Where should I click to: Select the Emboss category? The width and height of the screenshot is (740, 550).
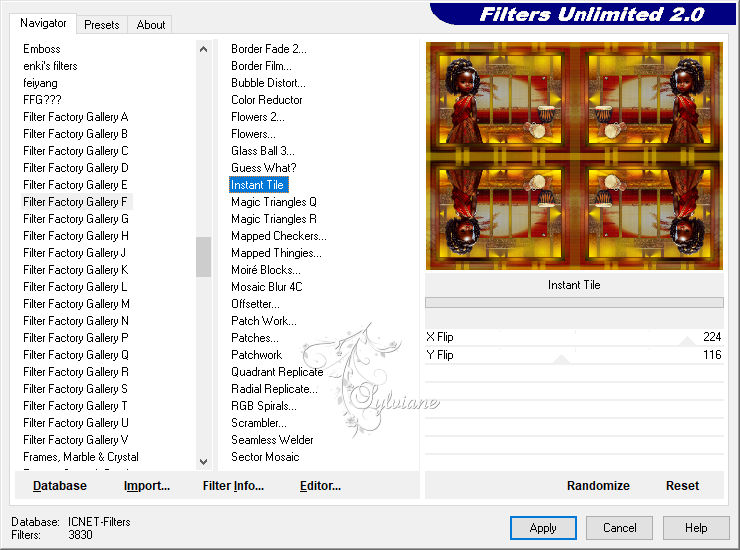click(42, 49)
